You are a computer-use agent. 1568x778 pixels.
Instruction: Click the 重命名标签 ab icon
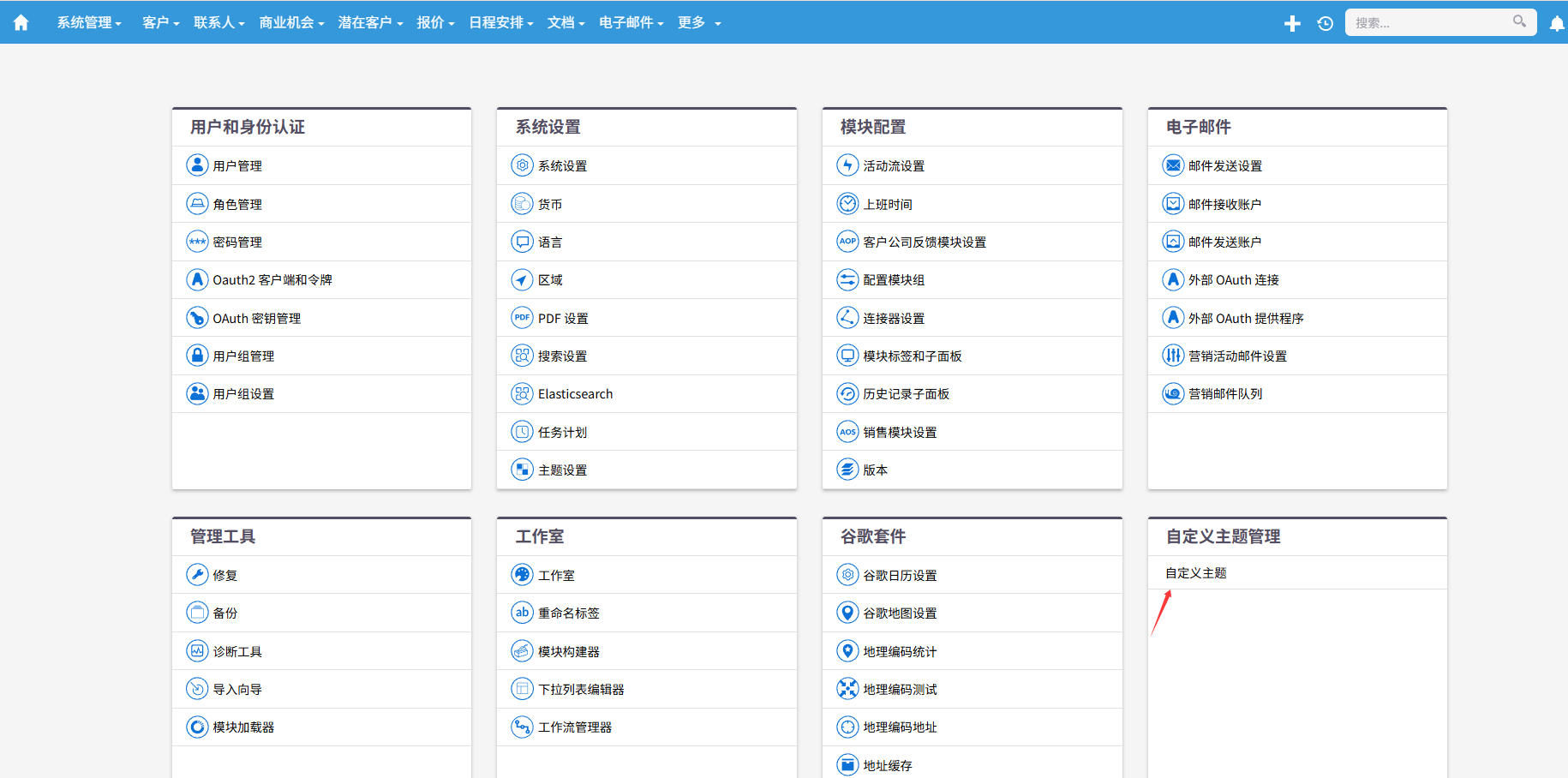click(x=522, y=612)
